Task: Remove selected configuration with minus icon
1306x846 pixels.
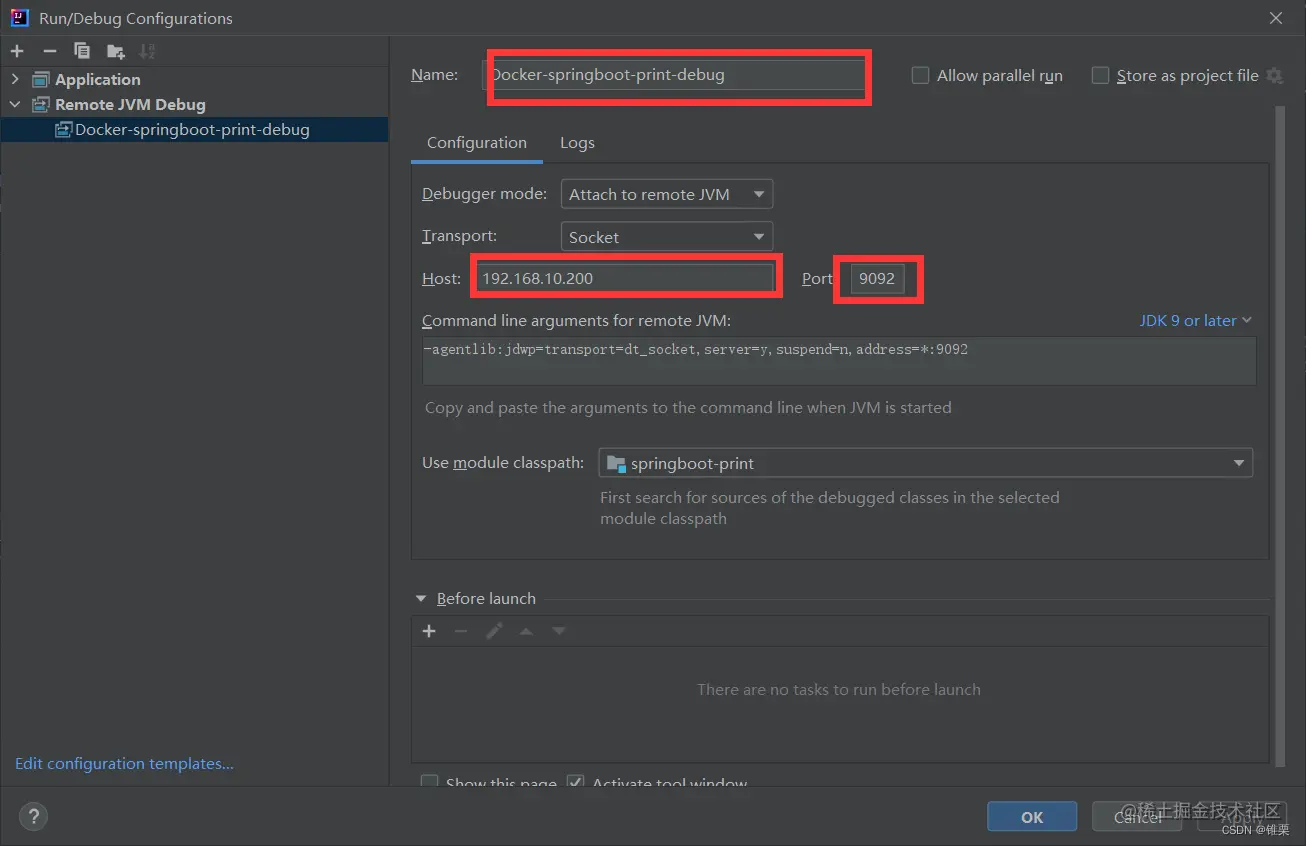Action: (49, 51)
